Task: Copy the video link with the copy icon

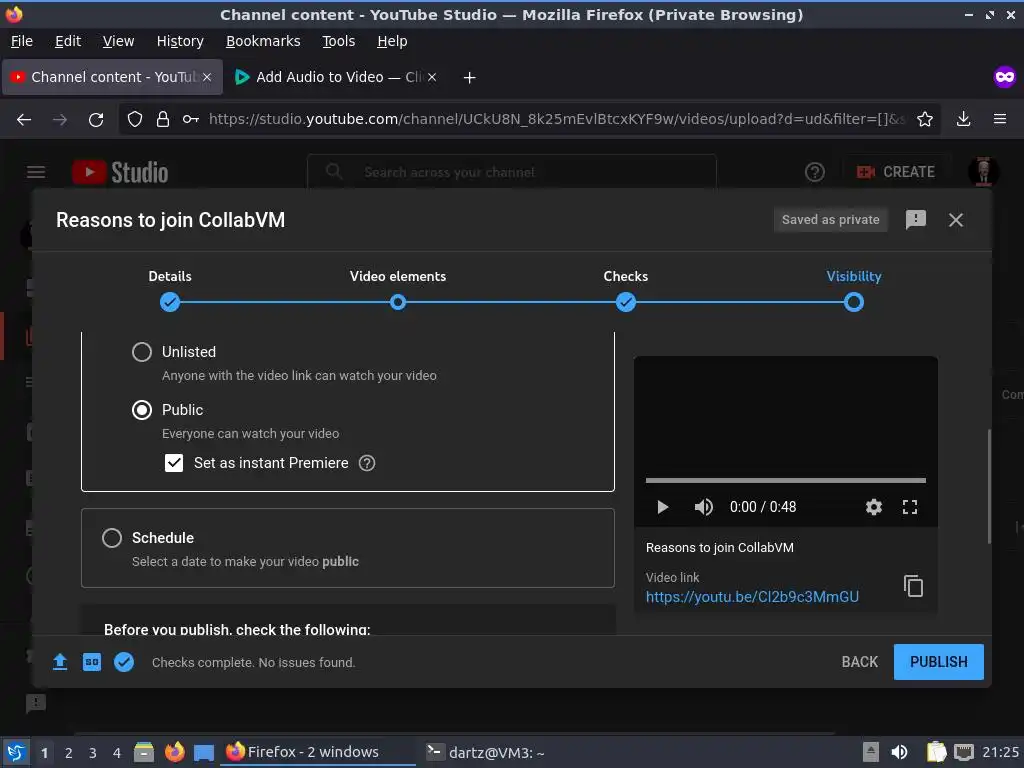Action: tap(913, 586)
